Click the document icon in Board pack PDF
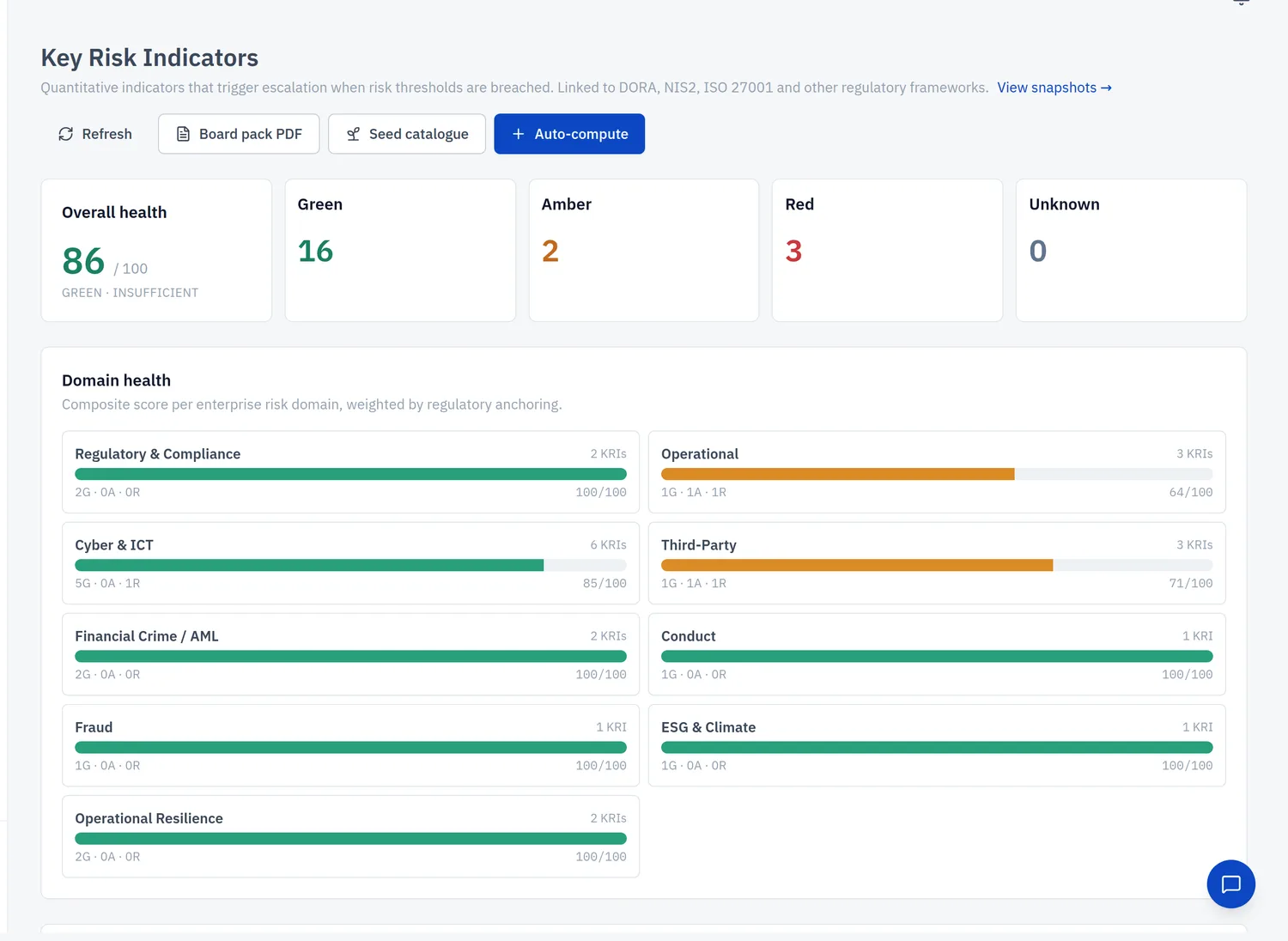This screenshot has height=941, width=1288. point(183,134)
